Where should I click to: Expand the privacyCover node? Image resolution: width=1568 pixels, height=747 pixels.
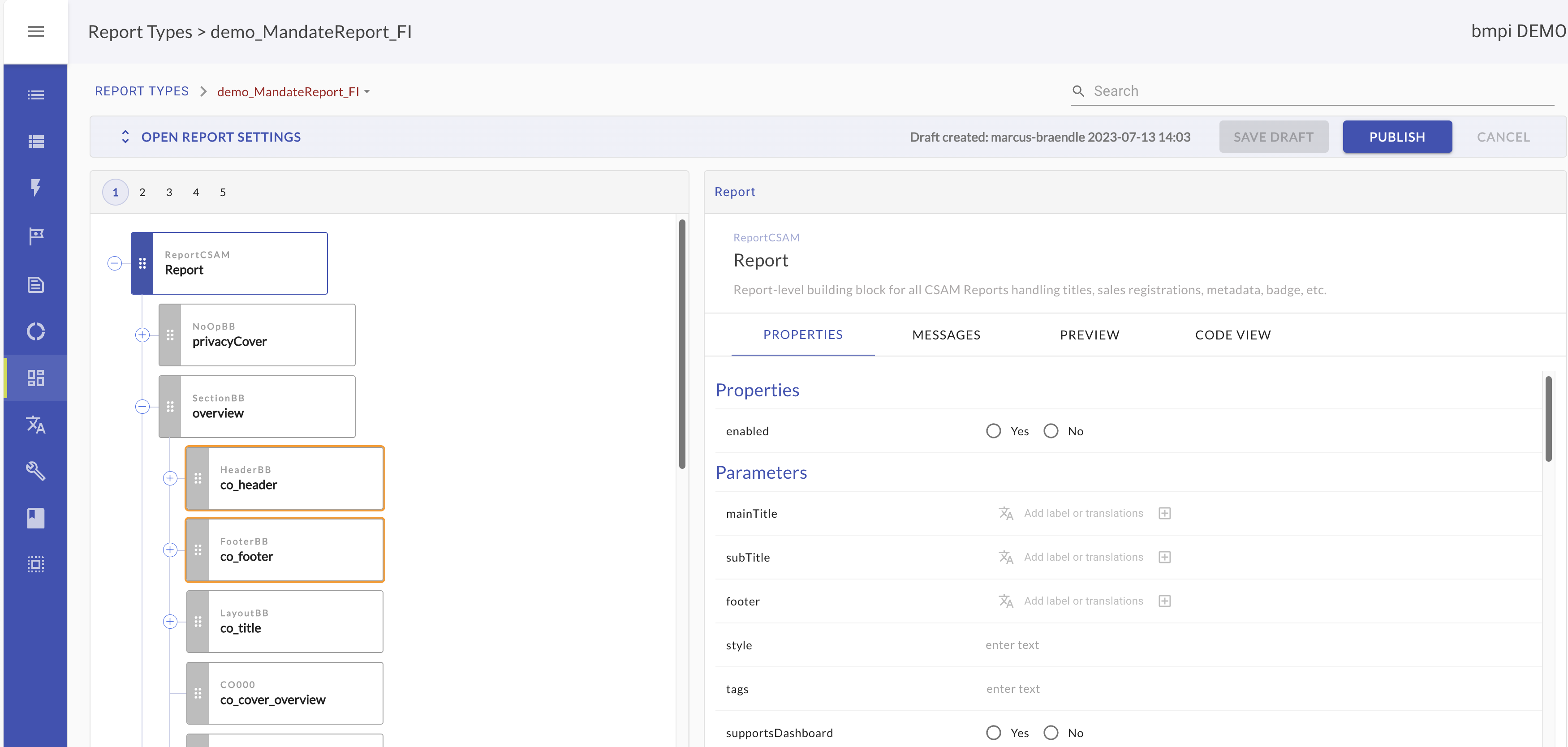[142, 335]
